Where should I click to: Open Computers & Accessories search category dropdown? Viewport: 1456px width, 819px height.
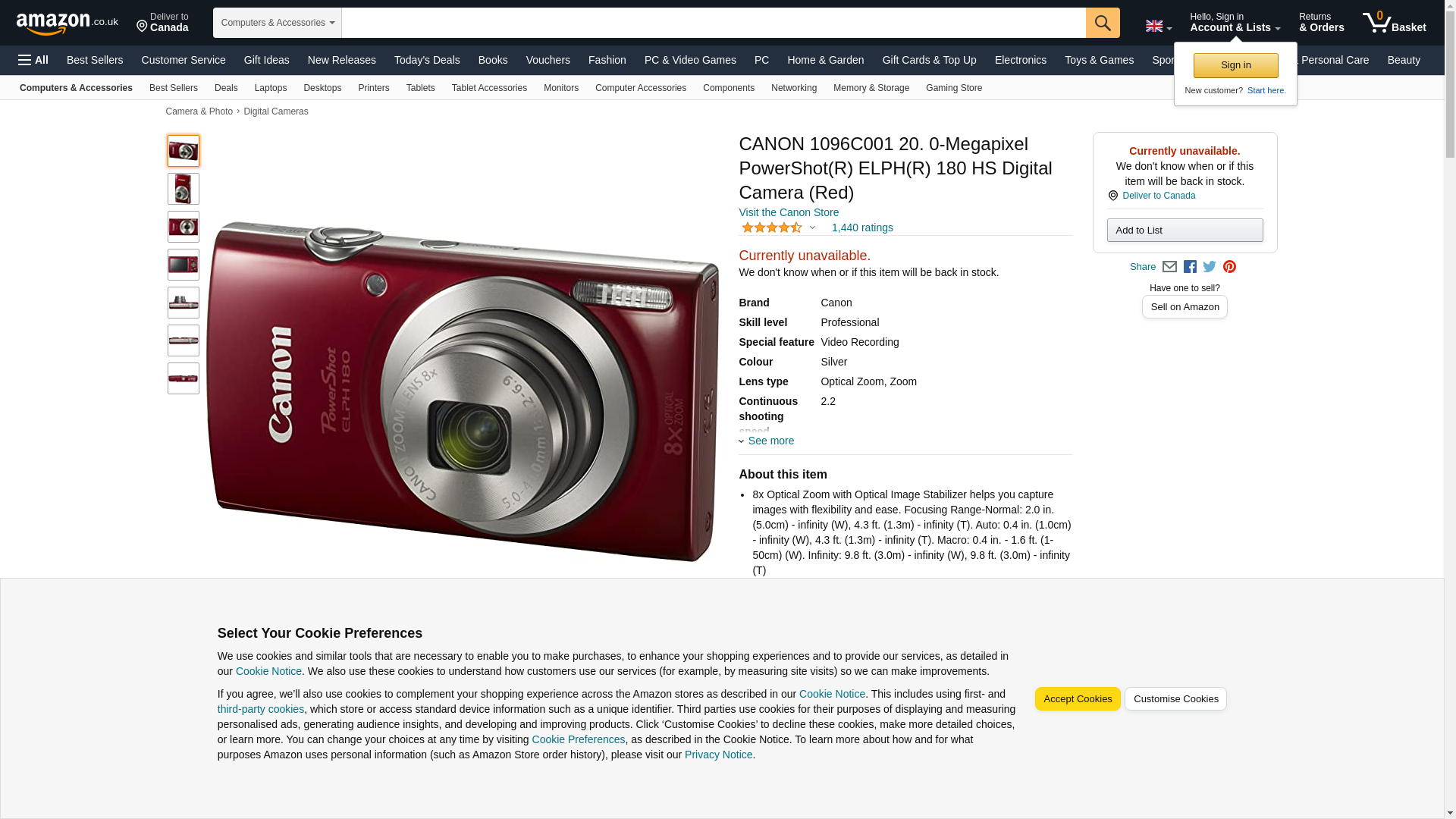pos(278,23)
